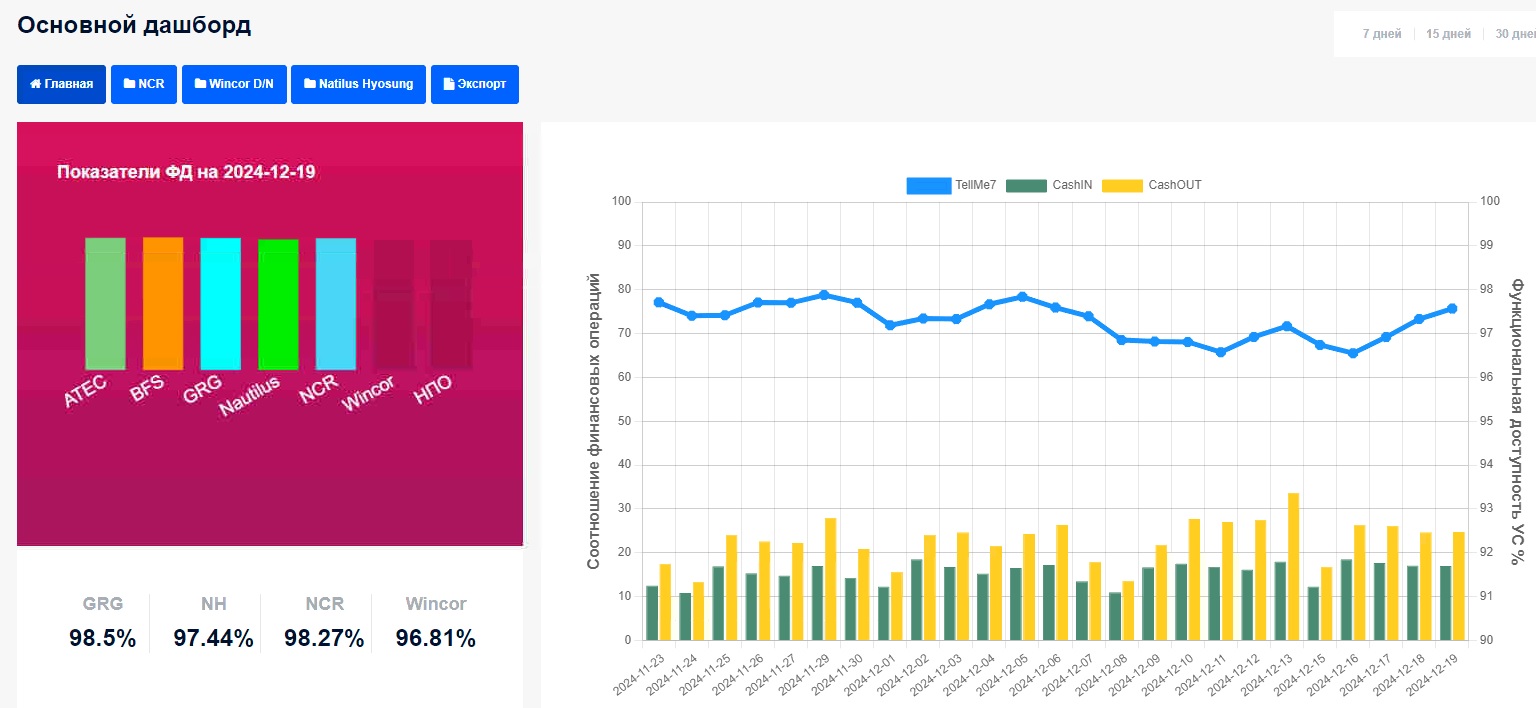Click the folder icon on Natilus Hyosung button
This screenshot has height=708, width=1536.
pos(310,85)
